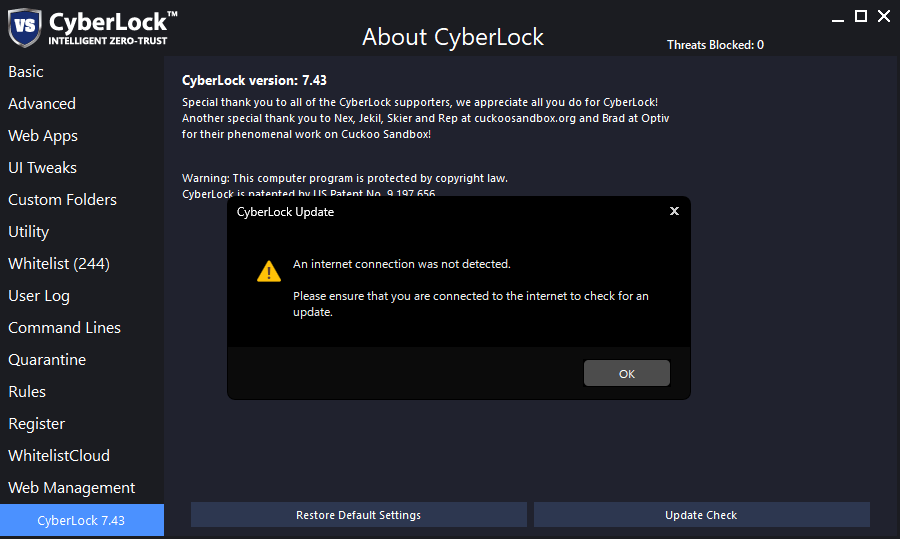The width and height of the screenshot is (900, 539).
Task: Open the User Log tab
Action: (x=39, y=296)
